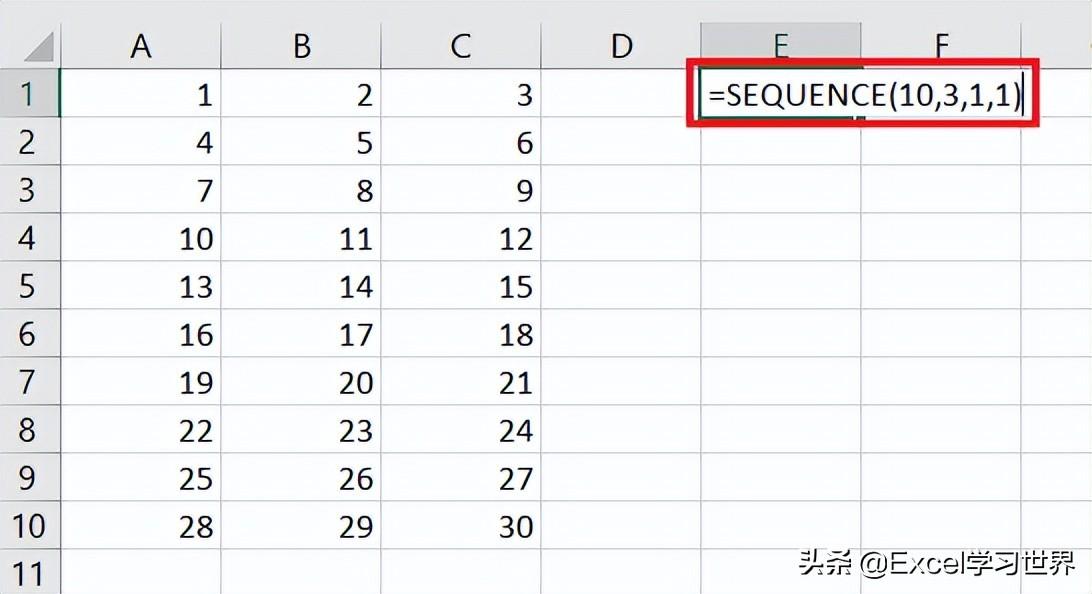Select row 11 header

pyautogui.click(x=29, y=574)
